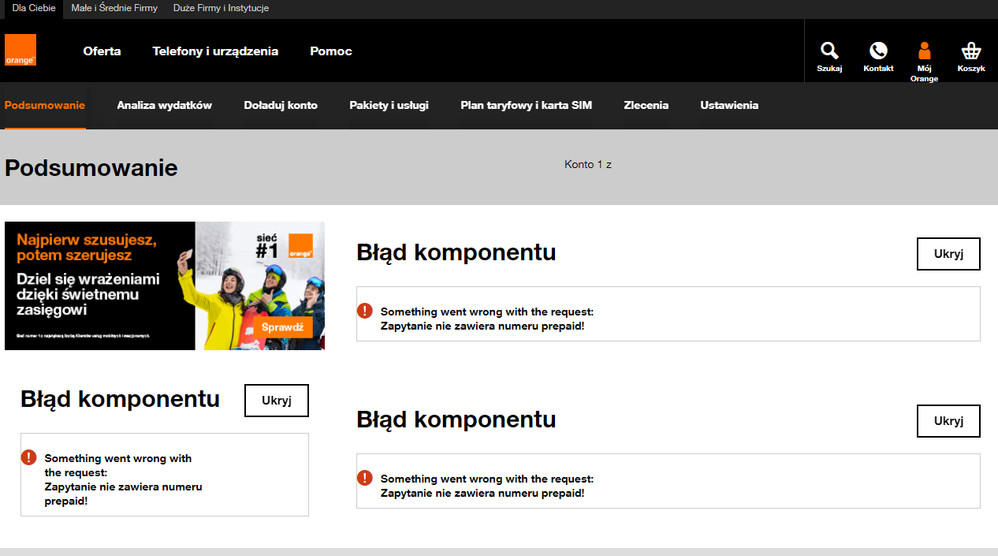Switch to Duże Firmy i Instytucje tab
998x556 pixels.
click(x=221, y=8)
